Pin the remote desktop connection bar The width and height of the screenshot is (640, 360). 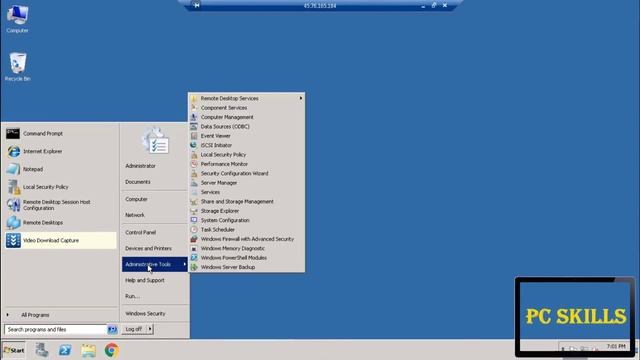pos(196,5)
